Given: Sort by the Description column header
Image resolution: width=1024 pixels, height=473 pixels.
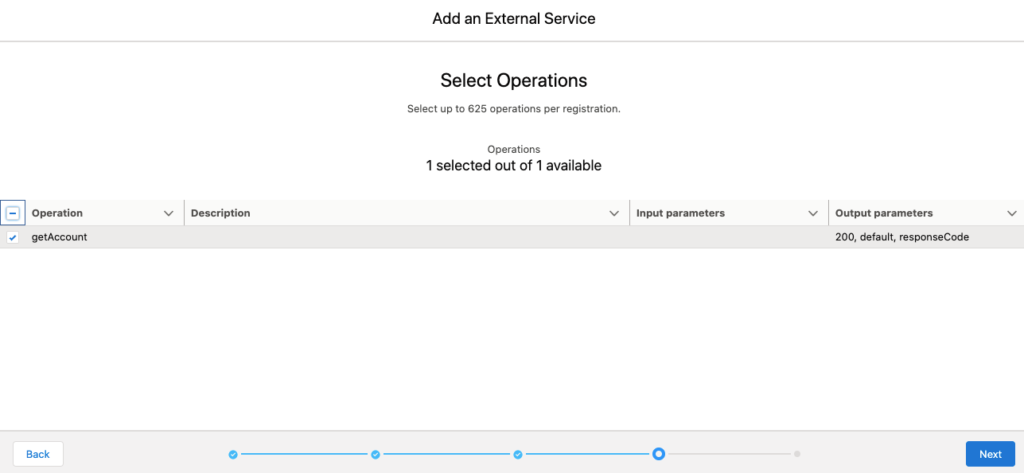Looking at the screenshot, I should 221,214.
